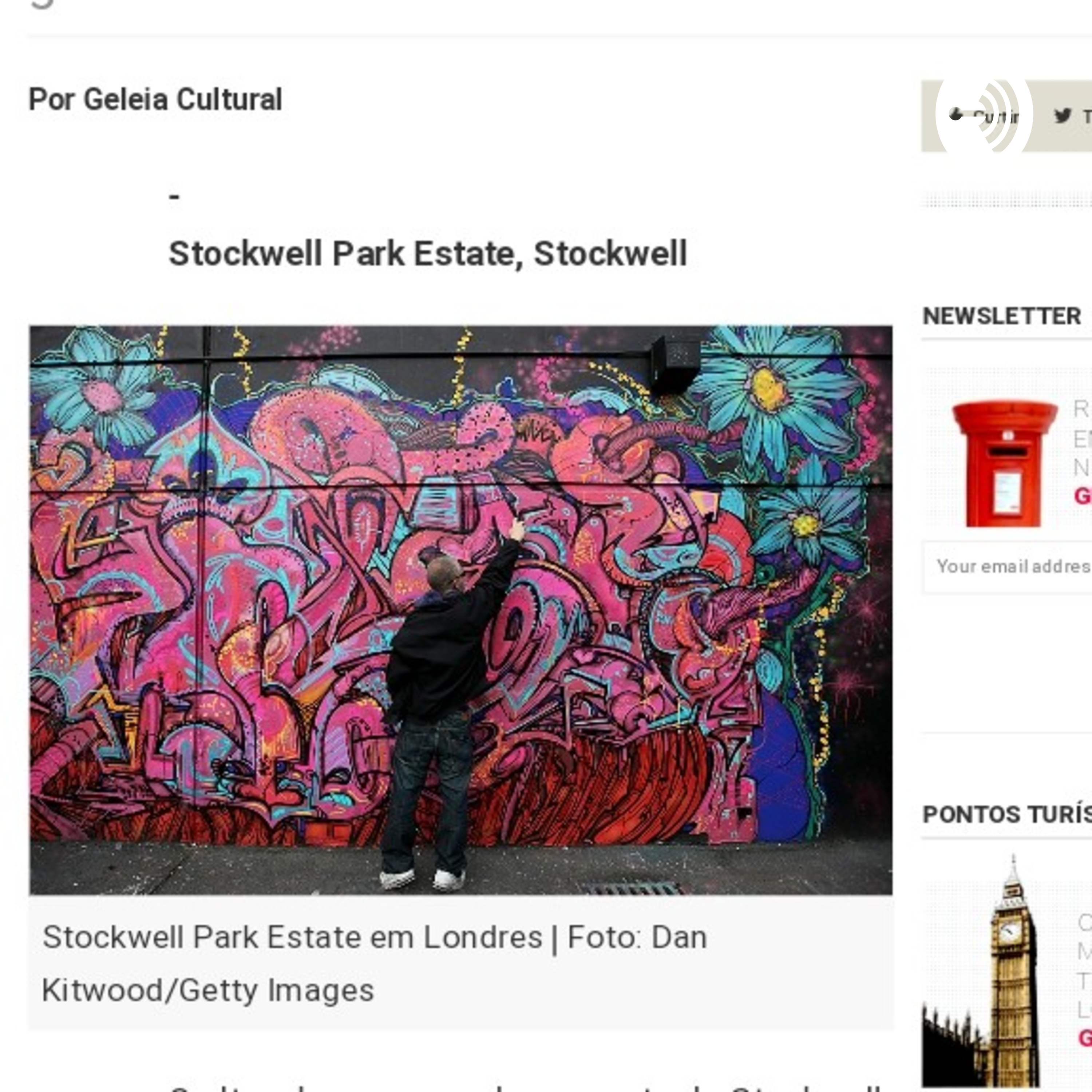Click the red postbox newsletter image

click(x=1004, y=463)
